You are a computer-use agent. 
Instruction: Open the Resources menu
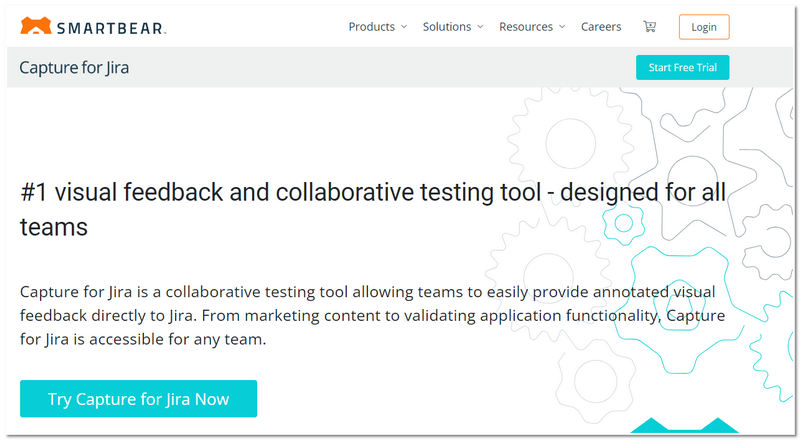pyautogui.click(x=526, y=27)
